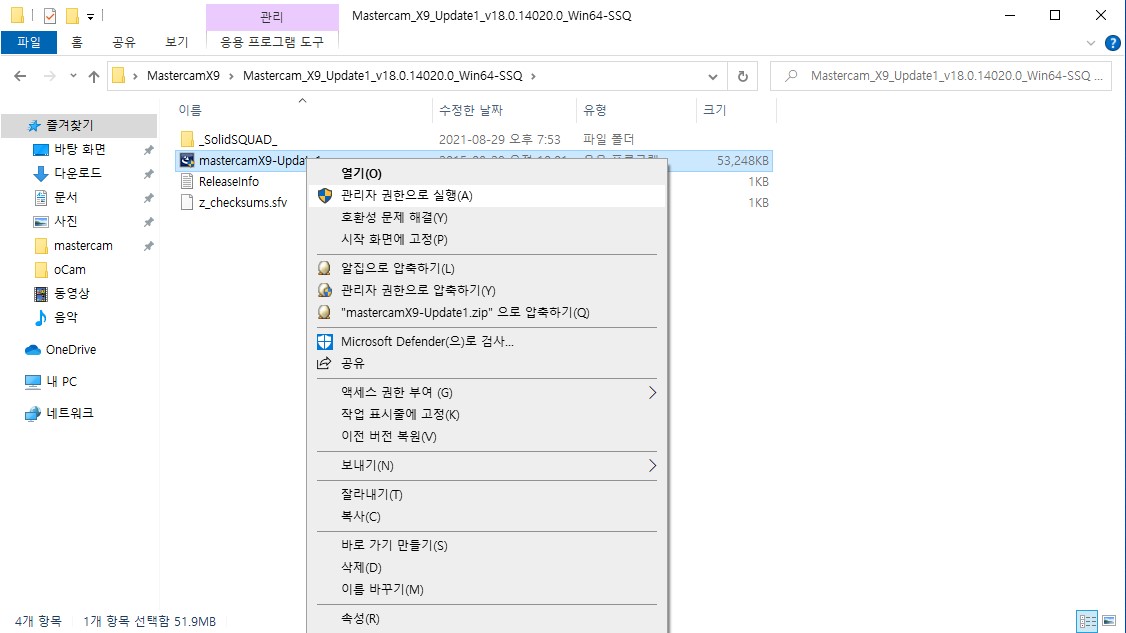The height and width of the screenshot is (633, 1126).
Task: Restore previous versions (이전 버전 복원)
Action: coord(487,436)
